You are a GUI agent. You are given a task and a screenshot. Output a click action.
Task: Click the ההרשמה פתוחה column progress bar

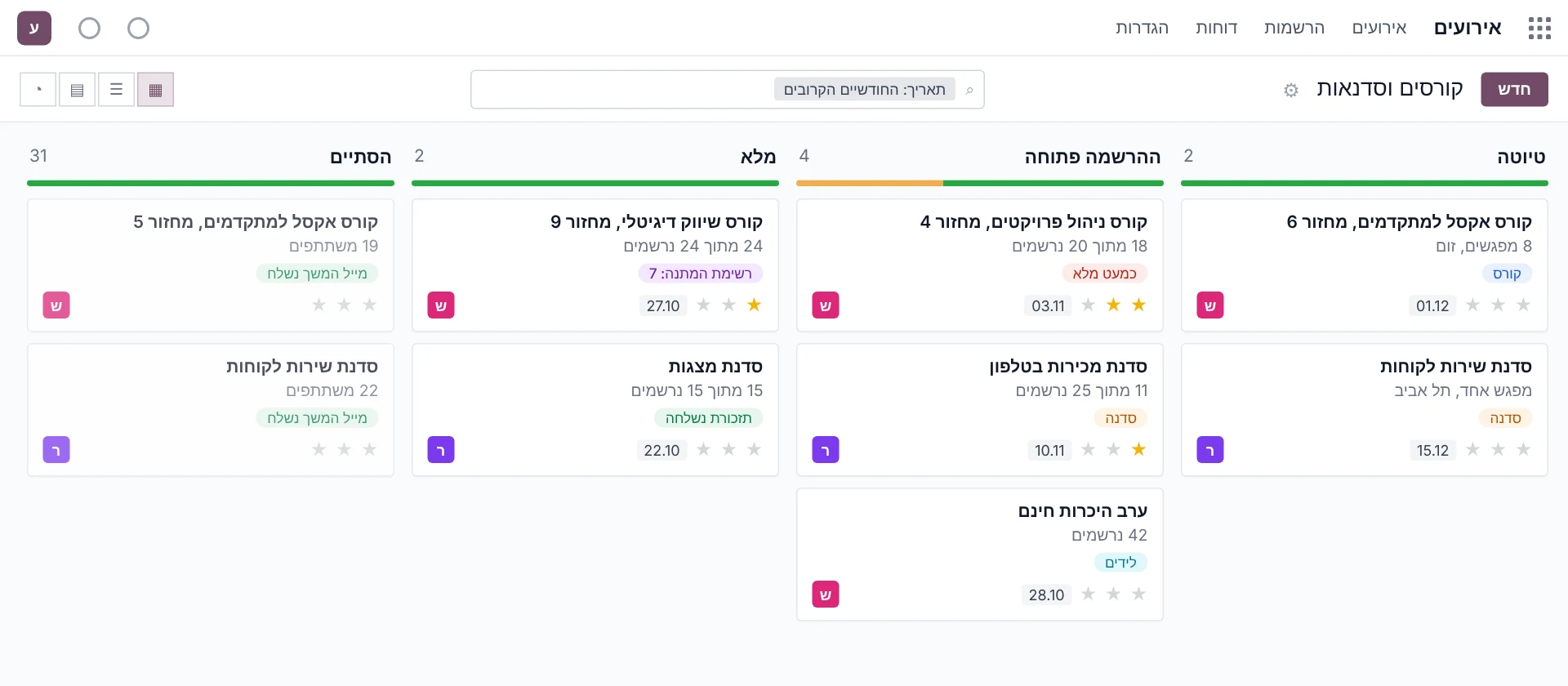pos(980,183)
